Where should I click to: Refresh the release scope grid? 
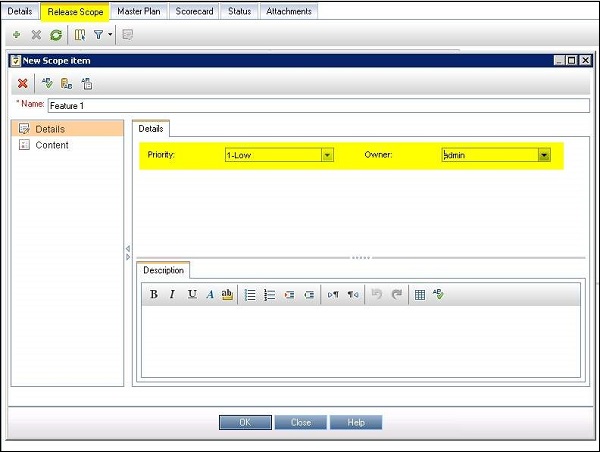tap(56, 35)
